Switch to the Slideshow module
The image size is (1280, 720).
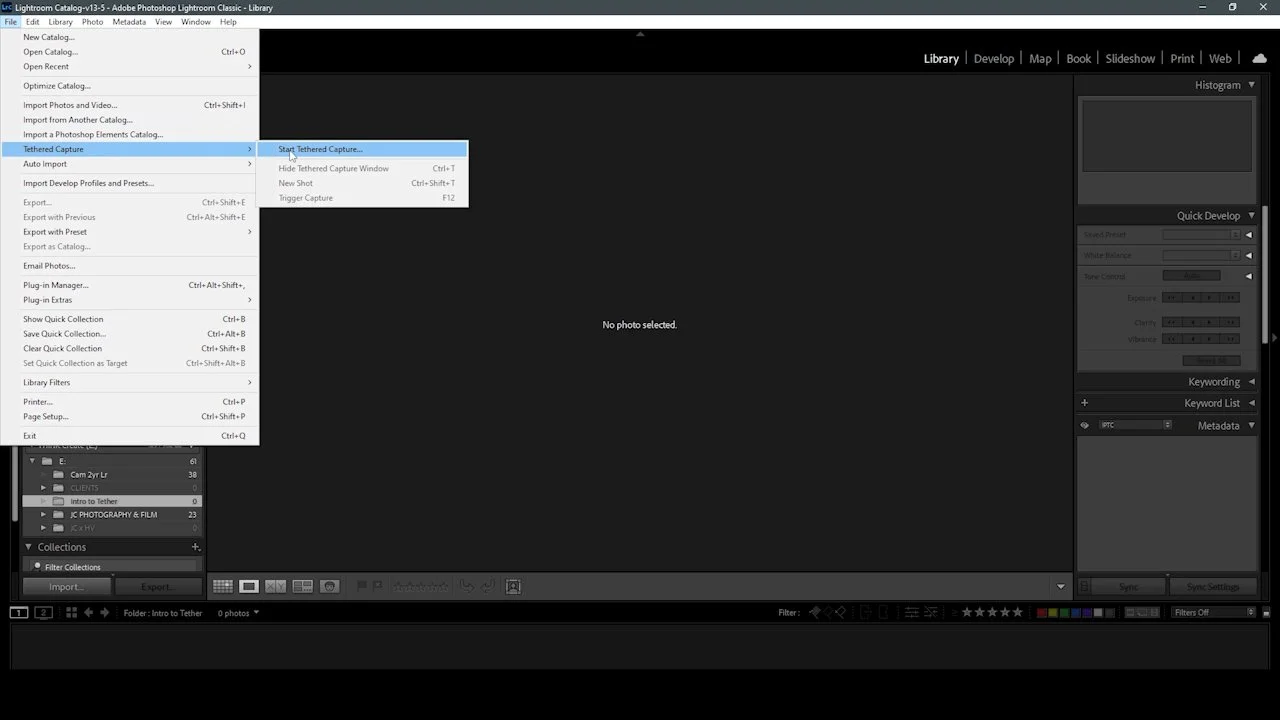pyautogui.click(x=1130, y=59)
